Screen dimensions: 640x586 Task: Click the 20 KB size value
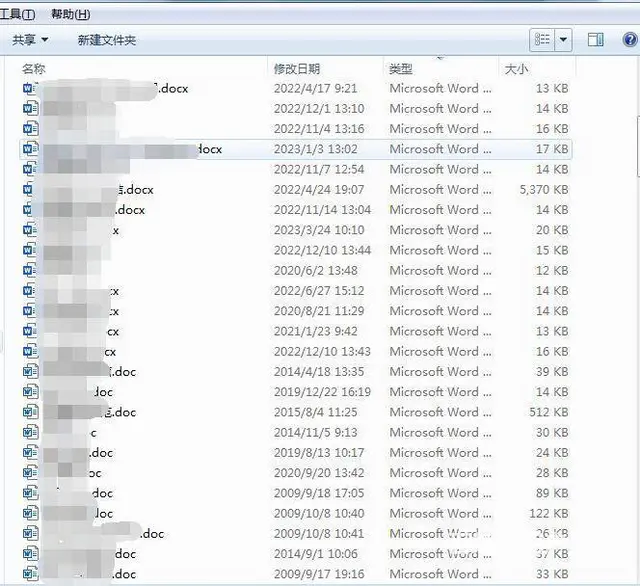(552, 231)
